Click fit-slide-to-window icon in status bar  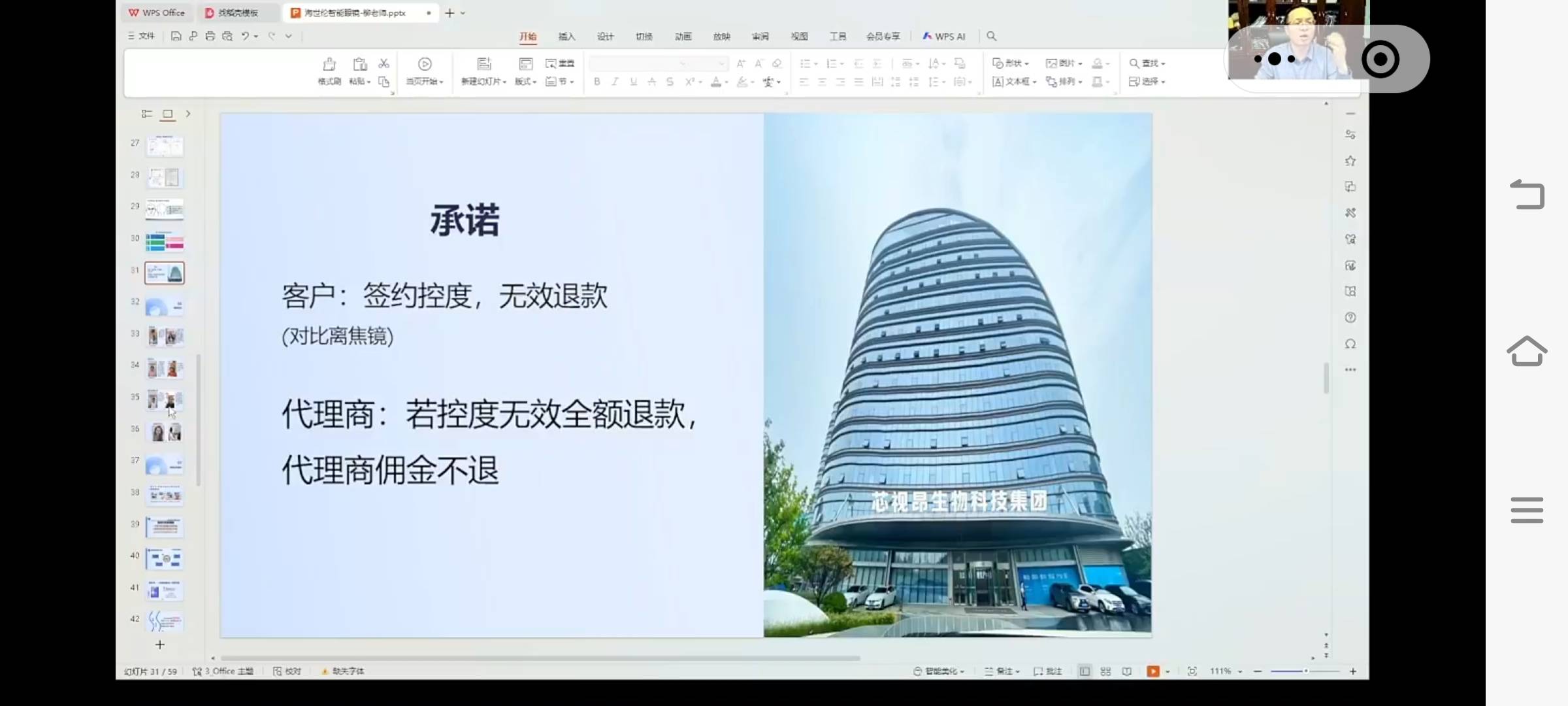pos(1192,671)
